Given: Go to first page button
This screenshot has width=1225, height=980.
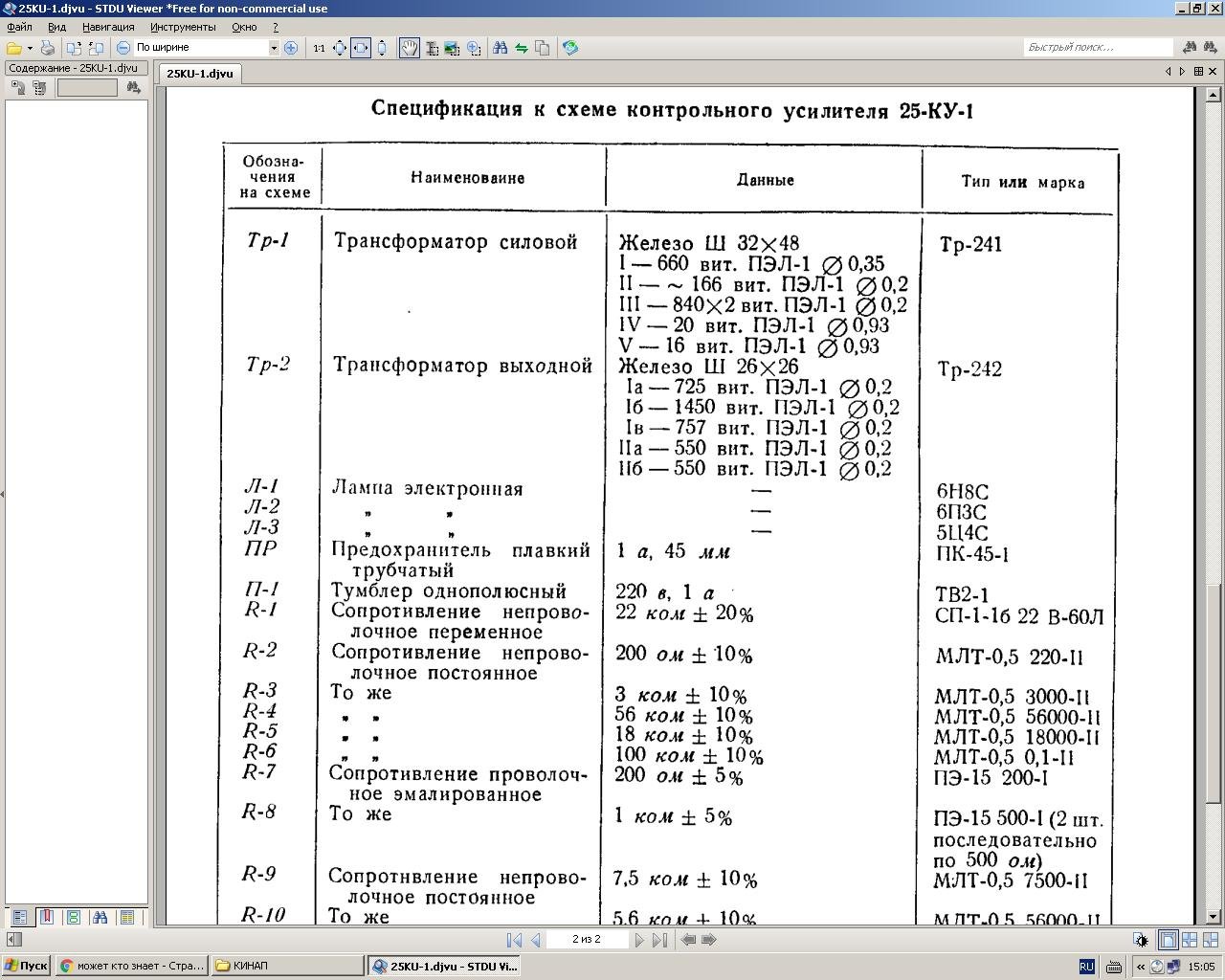Looking at the screenshot, I should [514, 940].
